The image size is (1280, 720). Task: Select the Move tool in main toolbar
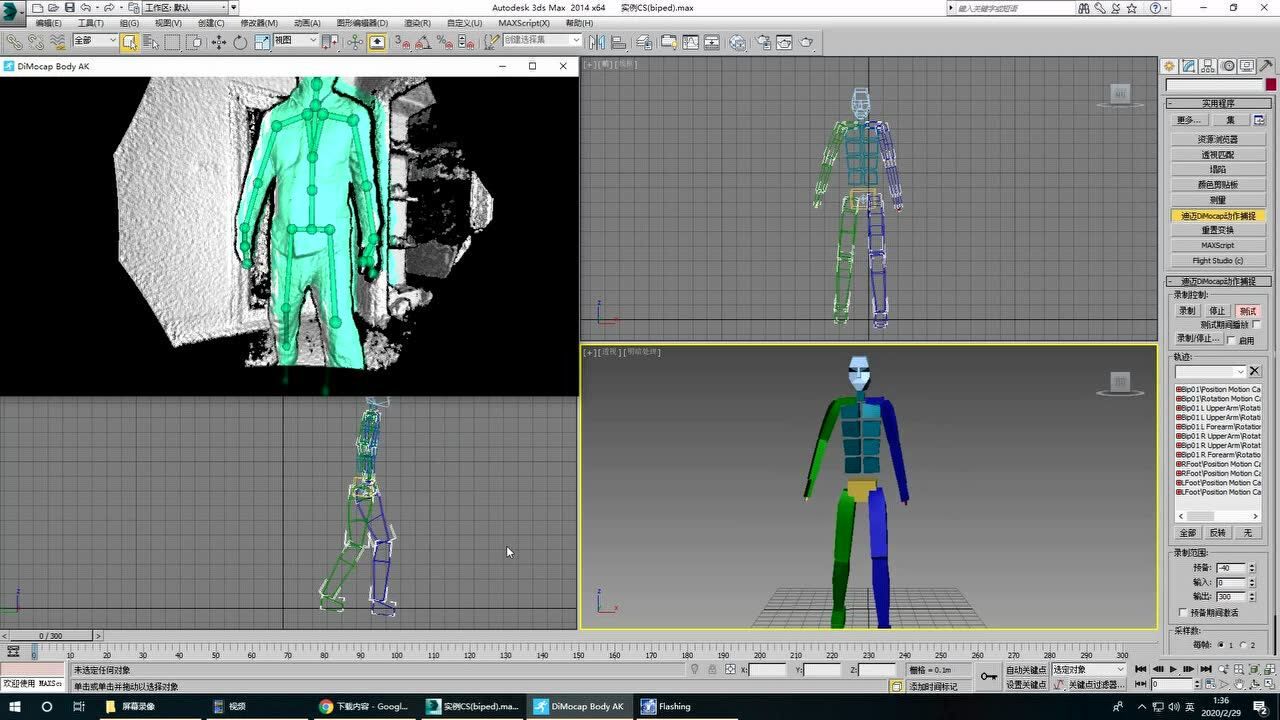coord(218,42)
